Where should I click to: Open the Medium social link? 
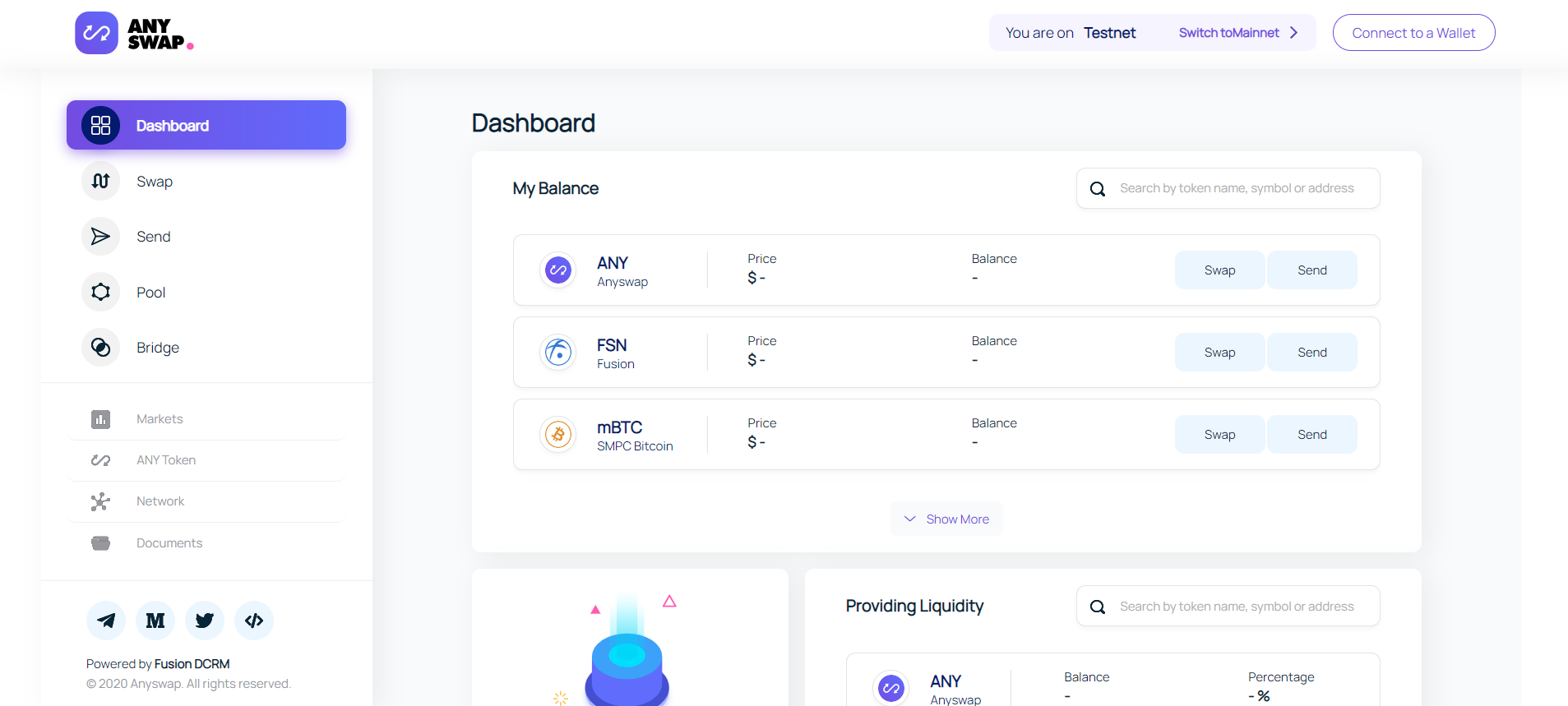(x=155, y=621)
